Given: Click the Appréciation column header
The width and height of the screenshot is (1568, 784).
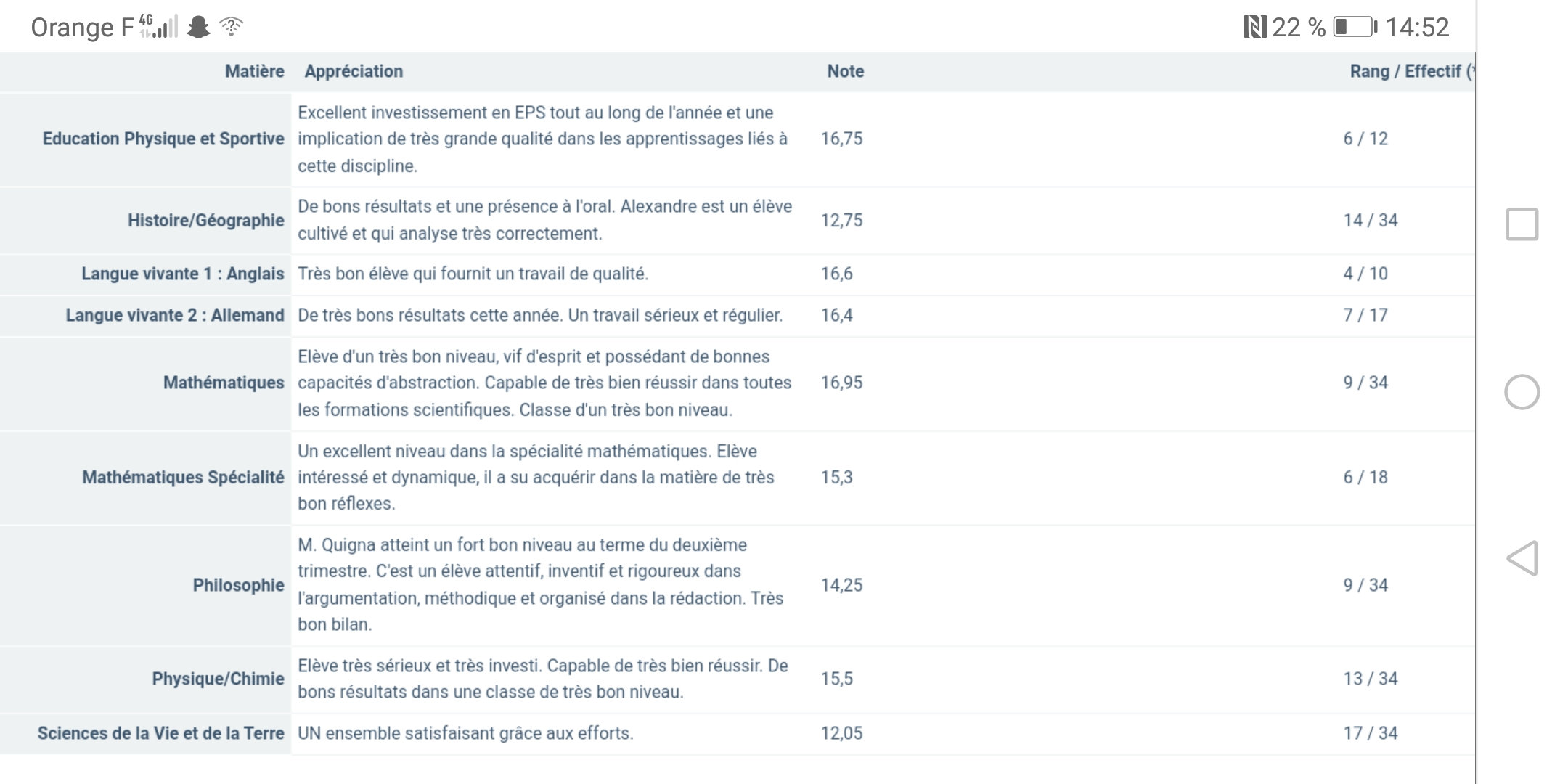Looking at the screenshot, I should (x=354, y=71).
